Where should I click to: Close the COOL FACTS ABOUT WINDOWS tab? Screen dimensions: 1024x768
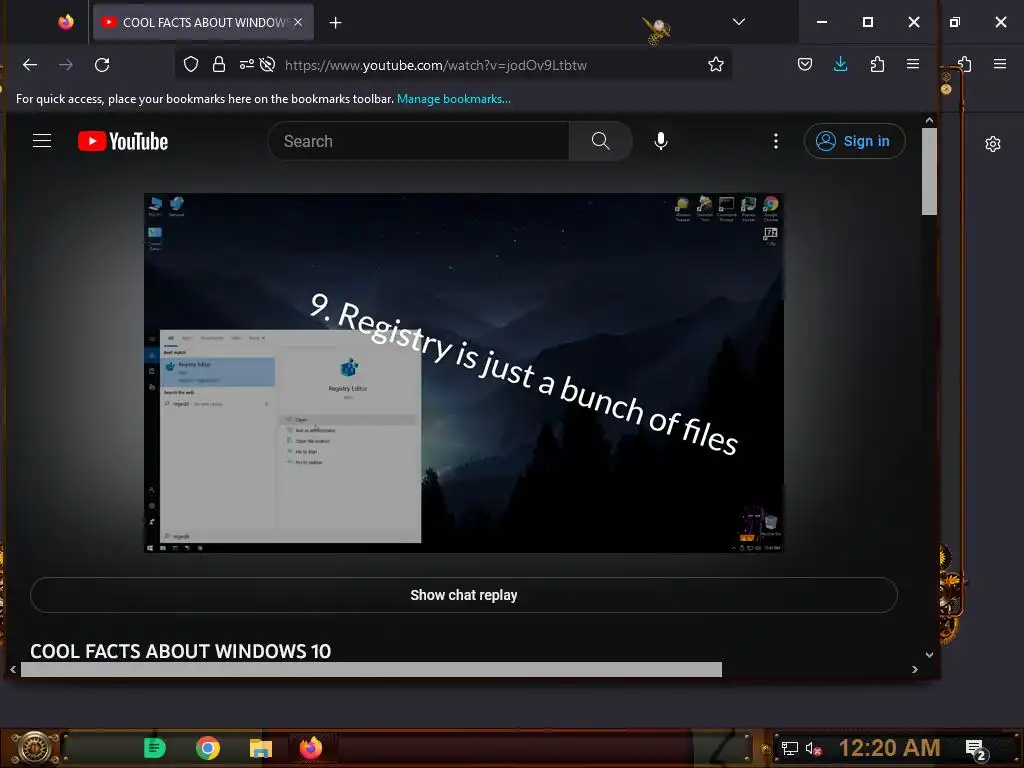298,22
